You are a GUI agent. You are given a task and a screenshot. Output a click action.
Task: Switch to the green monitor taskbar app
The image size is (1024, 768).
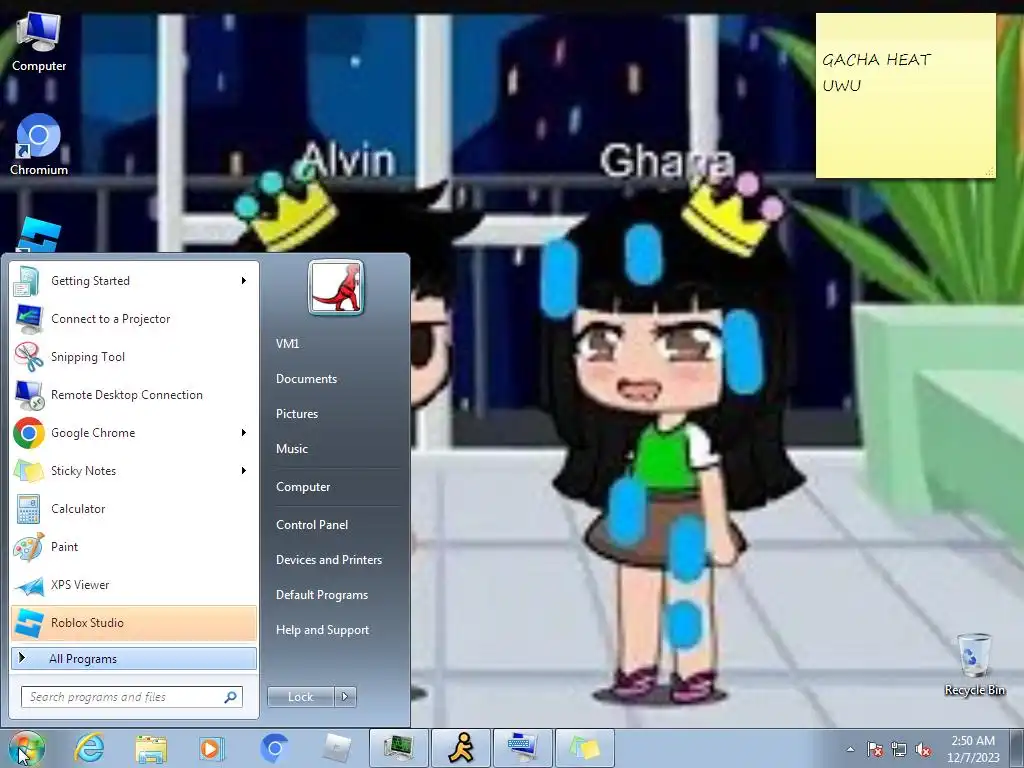point(399,748)
